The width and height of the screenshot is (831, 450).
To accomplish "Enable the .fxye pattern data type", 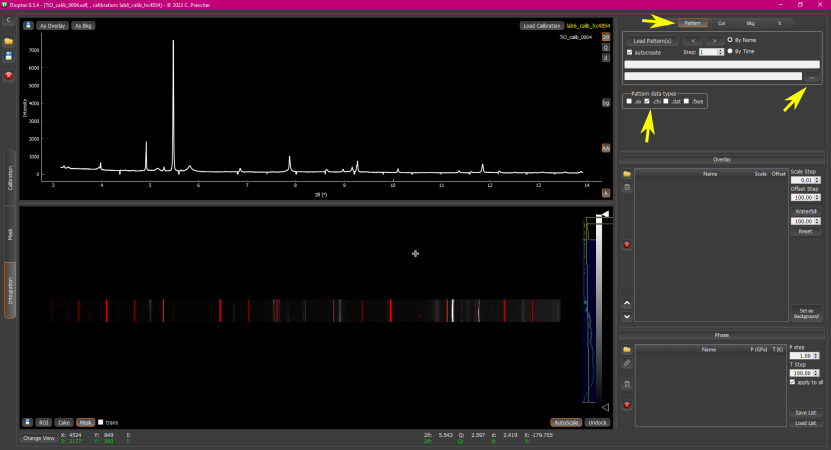I will 686,101.
